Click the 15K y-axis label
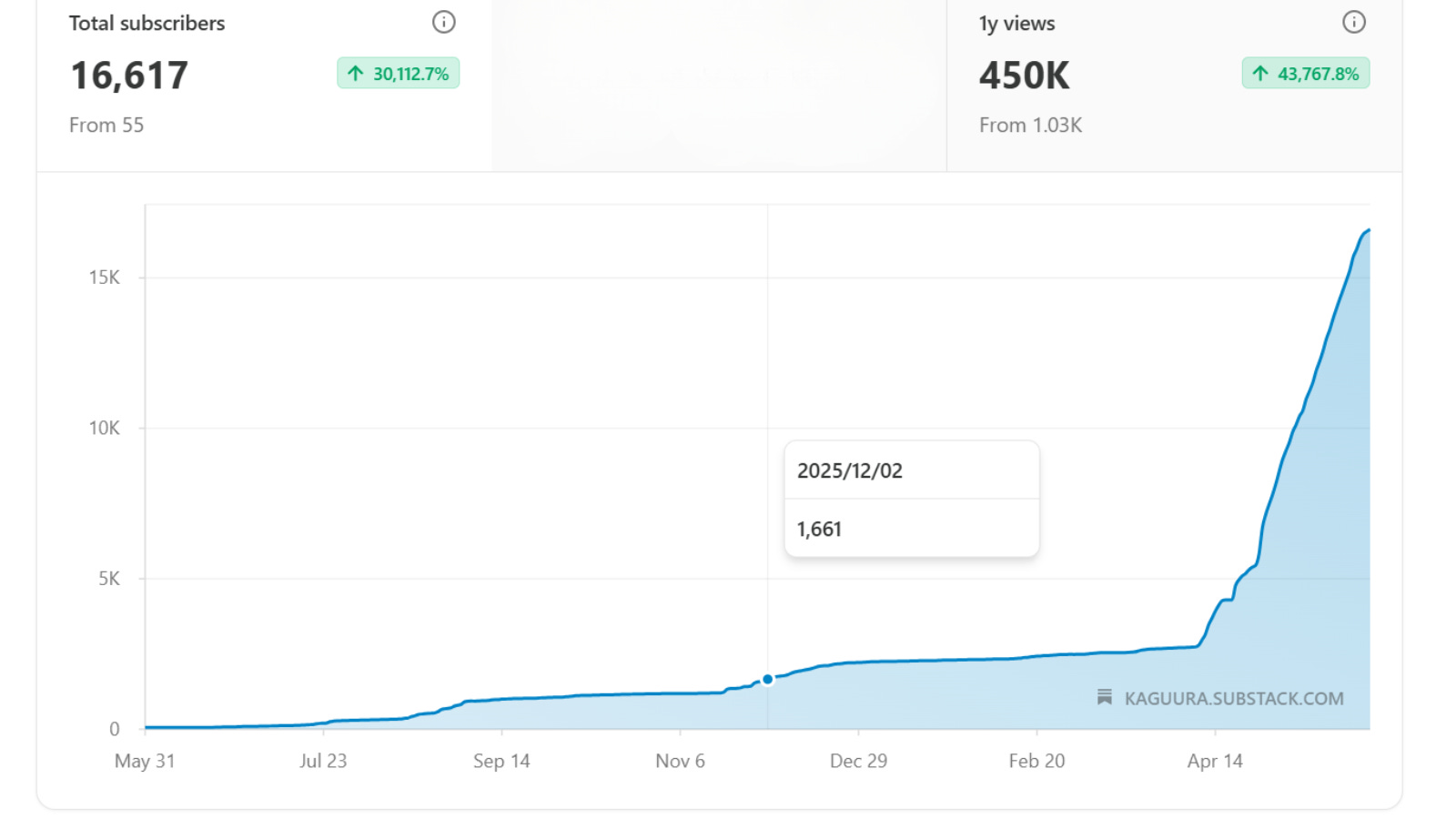The image size is (1456, 819). (104, 278)
